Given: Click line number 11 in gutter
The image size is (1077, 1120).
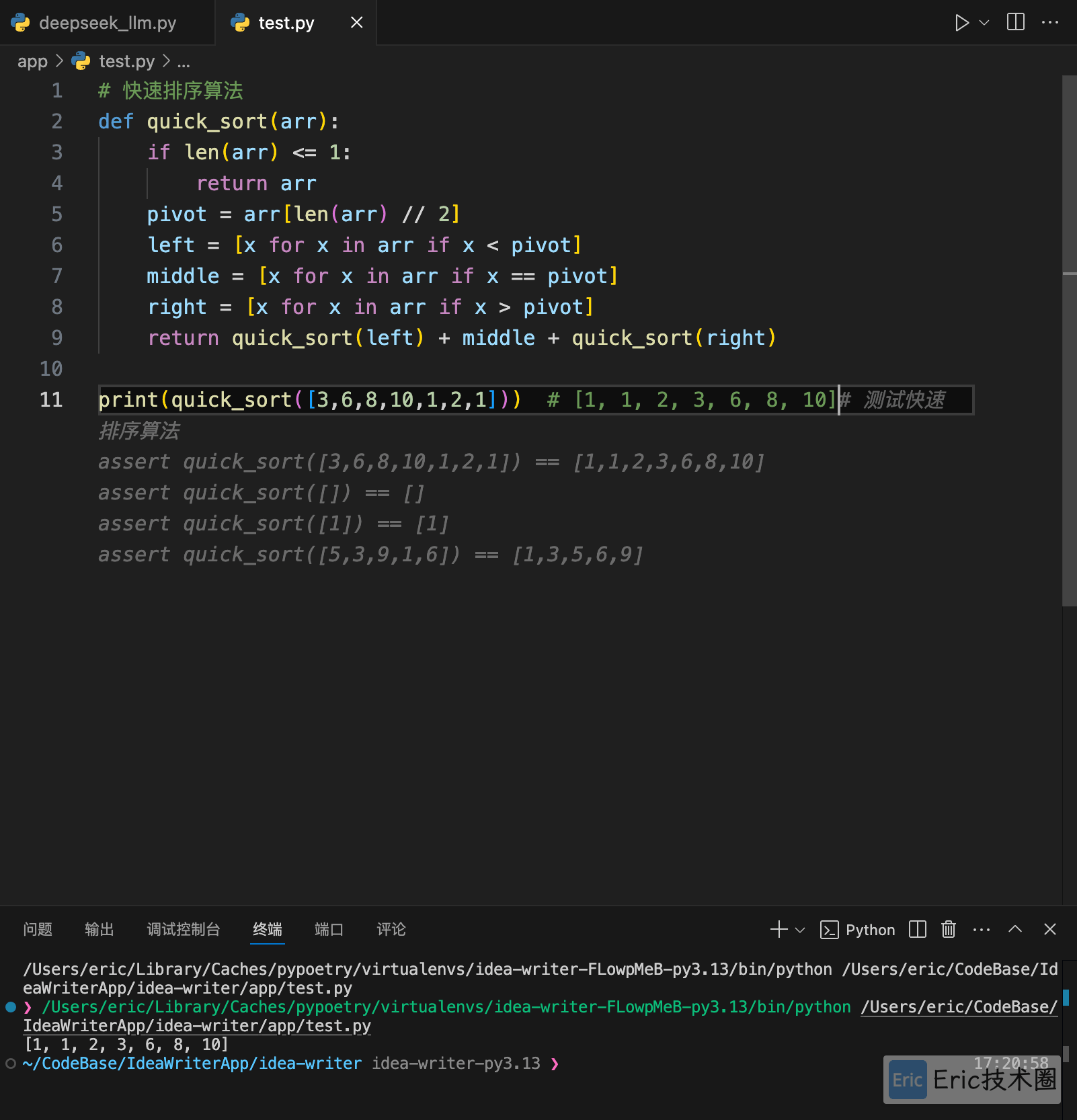Looking at the screenshot, I should (51, 400).
